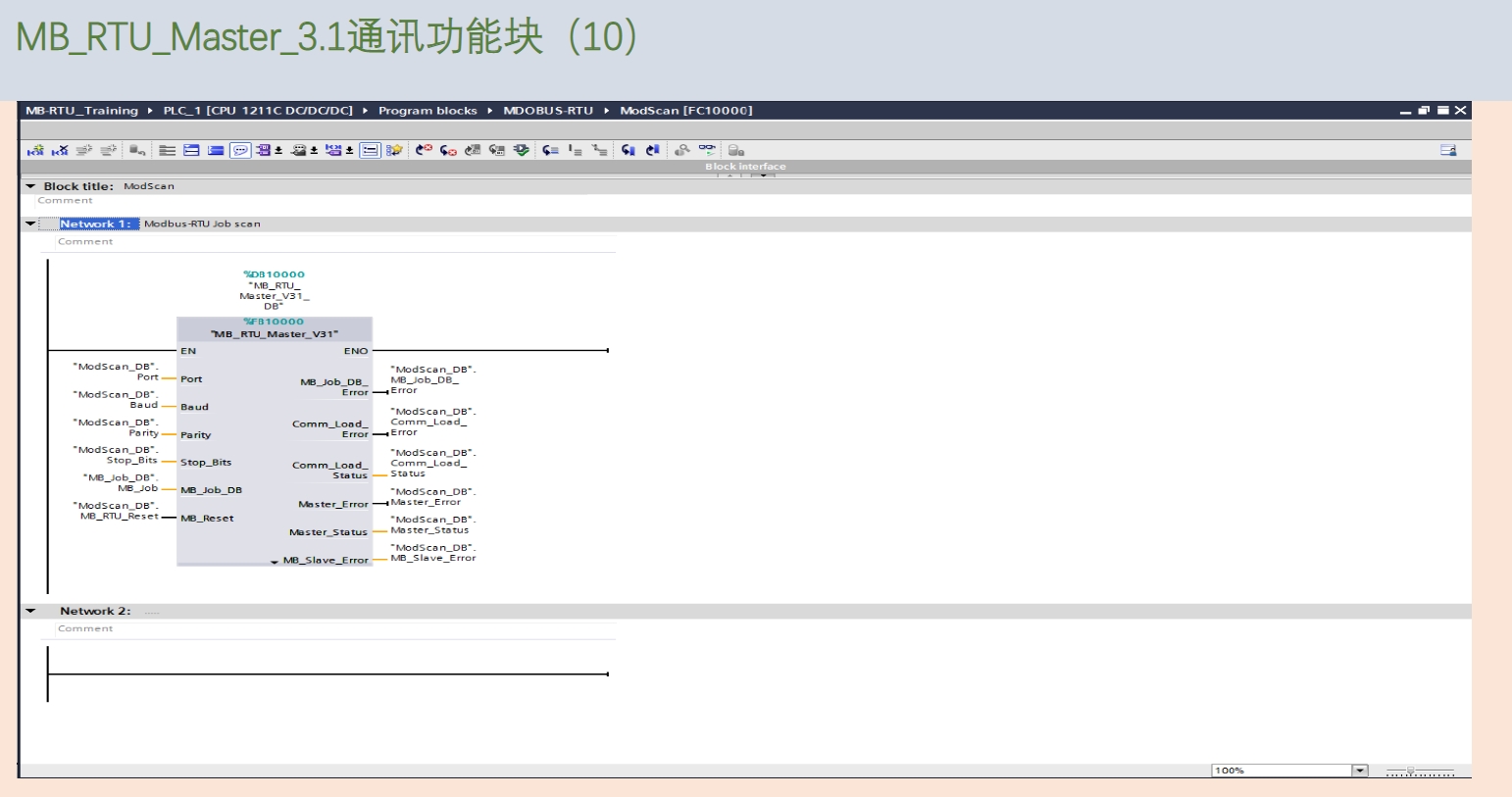The height and width of the screenshot is (797, 1512).
Task: Select ModScan [FC10000] in the breadcrumb
Action: 686,111
